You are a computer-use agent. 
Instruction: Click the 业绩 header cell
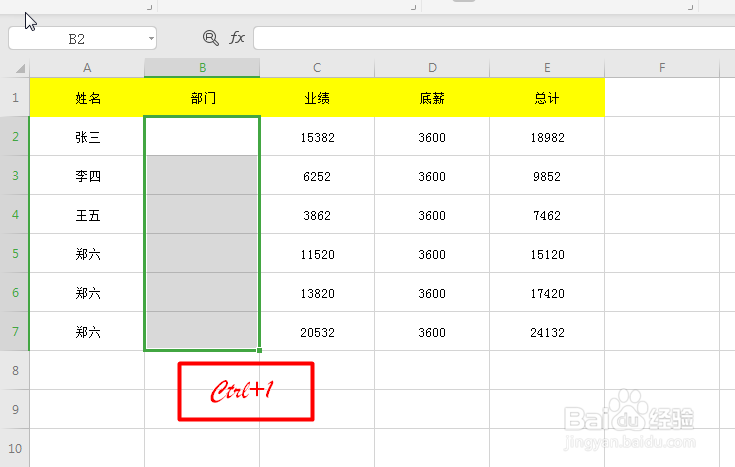[x=317, y=98]
